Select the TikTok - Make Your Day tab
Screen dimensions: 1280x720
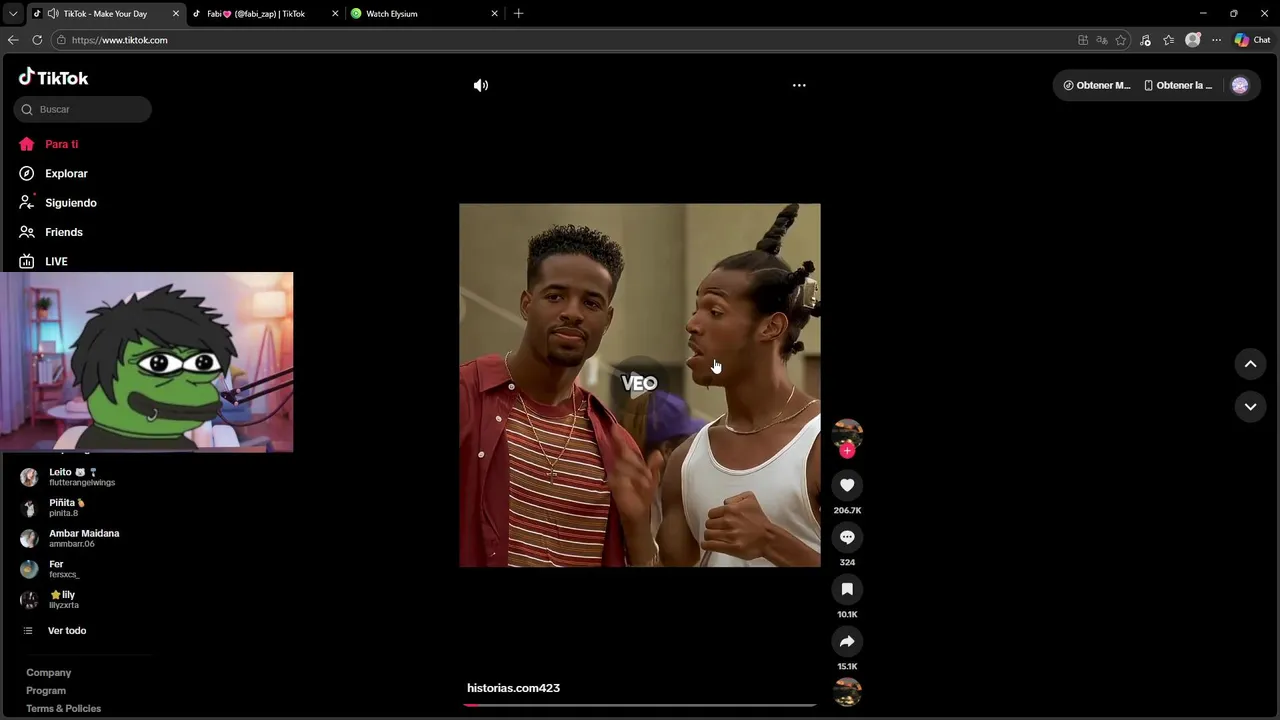[x=105, y=14]
